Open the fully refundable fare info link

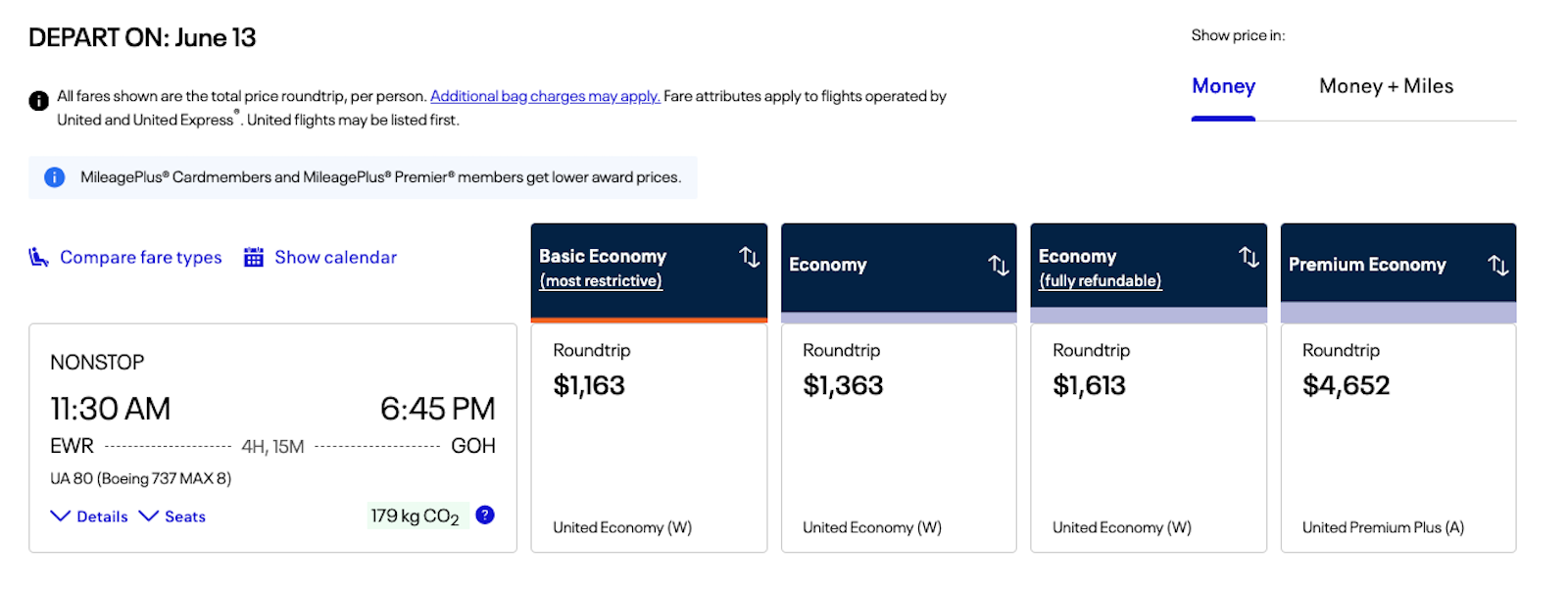click(x=1101, y=281)
